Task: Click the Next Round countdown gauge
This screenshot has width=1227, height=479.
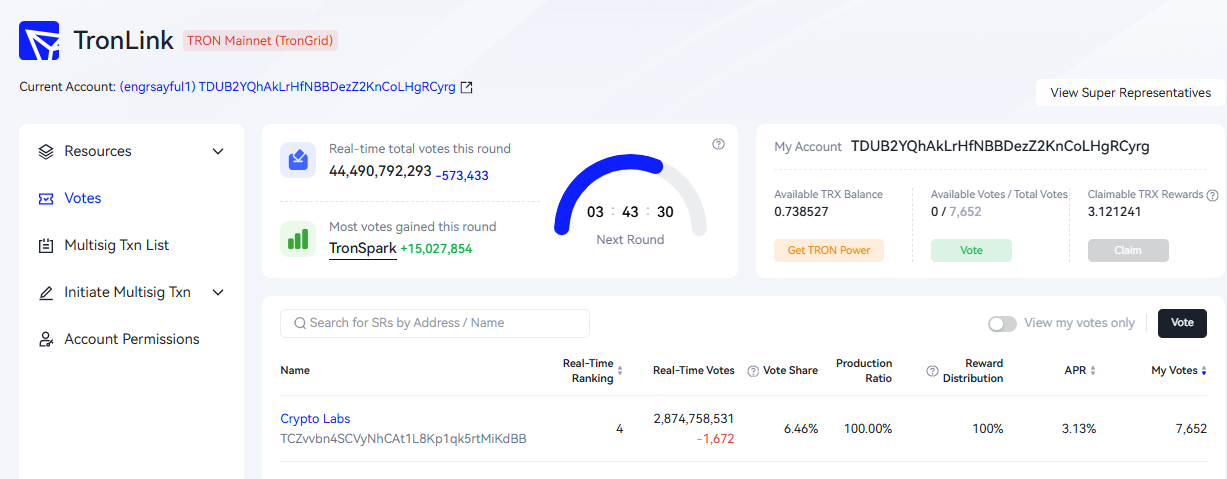Action: pyautogui.click(x=630, y=198)
